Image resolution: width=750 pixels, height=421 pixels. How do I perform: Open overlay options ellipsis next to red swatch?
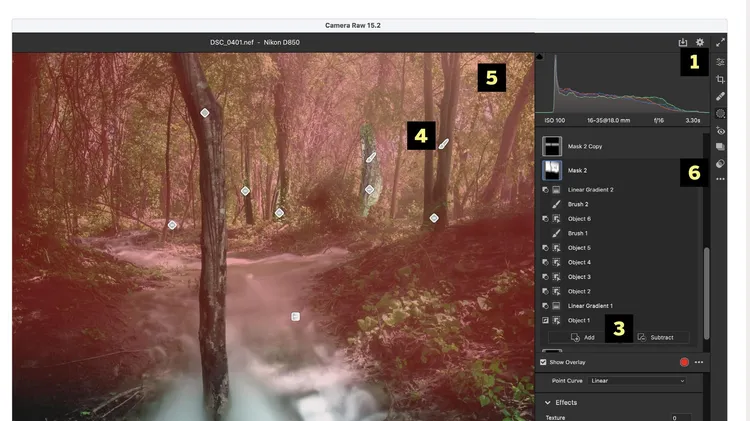699,362
